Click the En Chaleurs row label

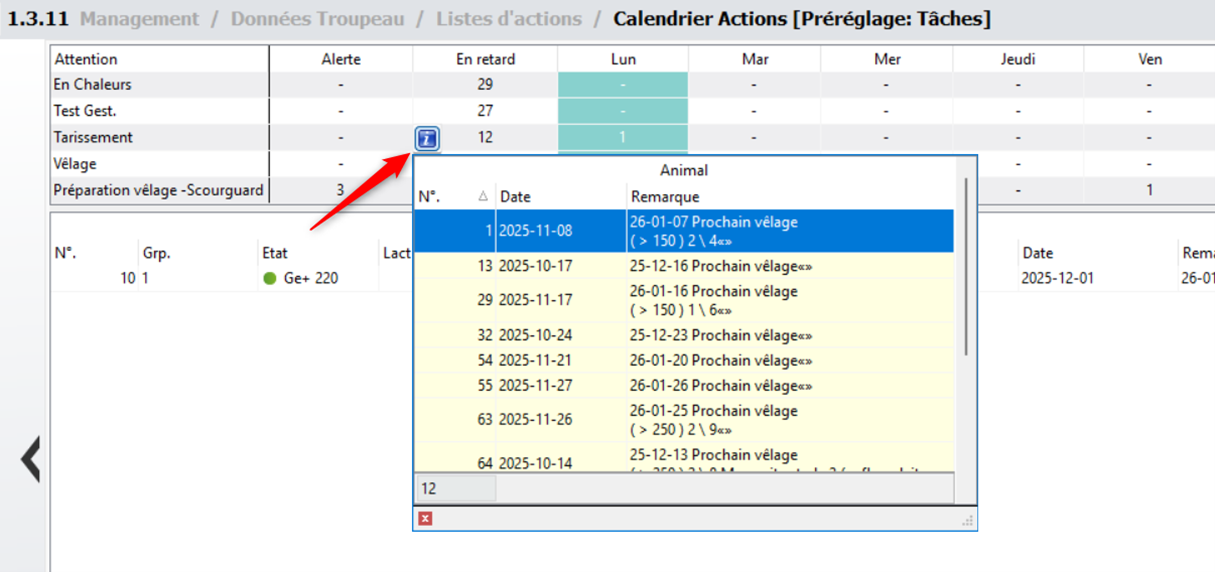pos(93,85)
